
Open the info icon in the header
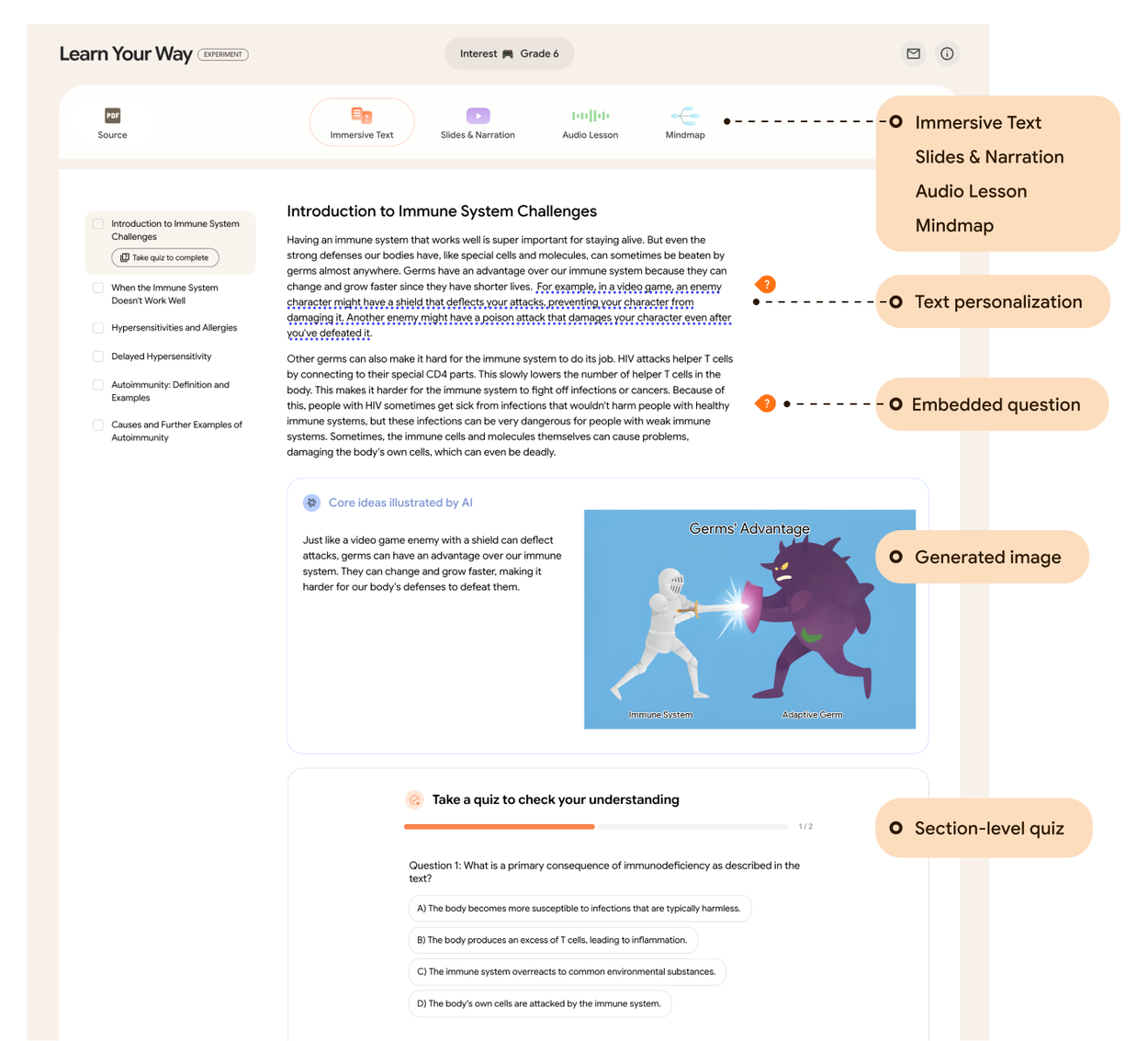click(947, 53)
